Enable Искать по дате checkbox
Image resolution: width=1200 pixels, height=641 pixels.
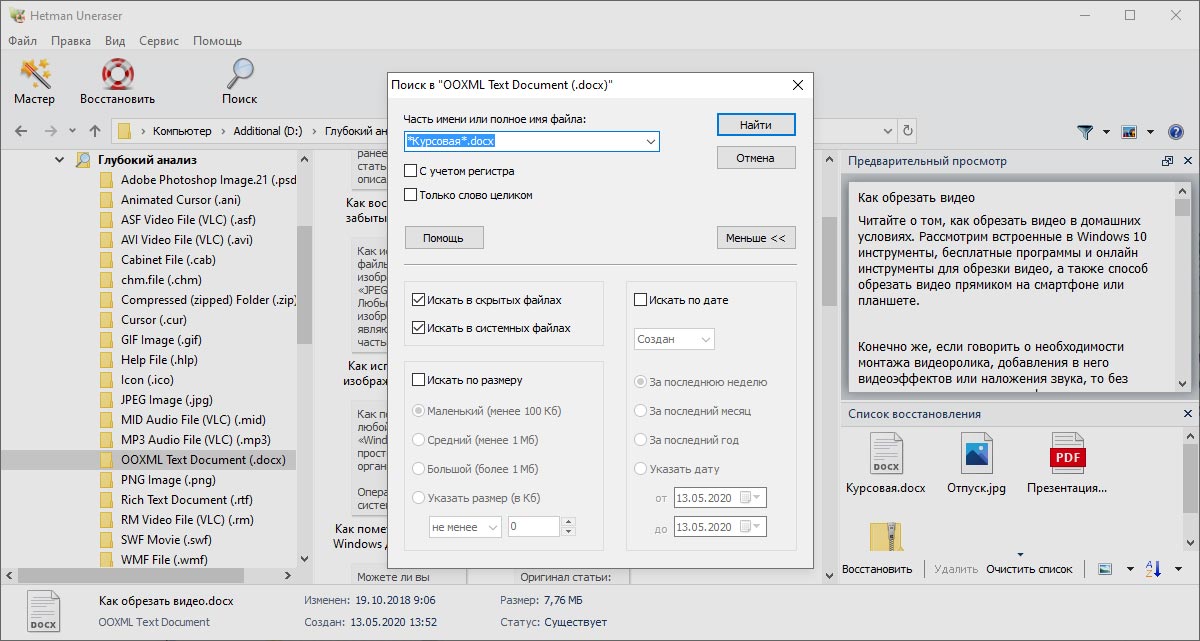tap(641, 299)
